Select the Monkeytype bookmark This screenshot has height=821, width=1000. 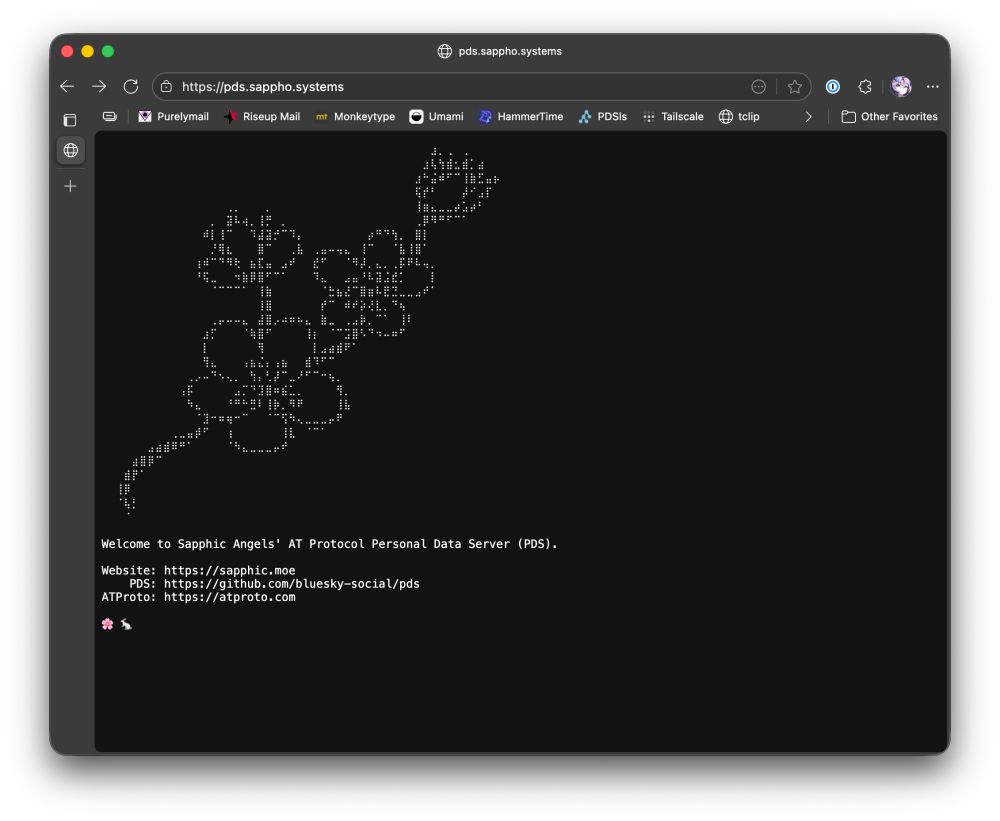tap(355, 116)
